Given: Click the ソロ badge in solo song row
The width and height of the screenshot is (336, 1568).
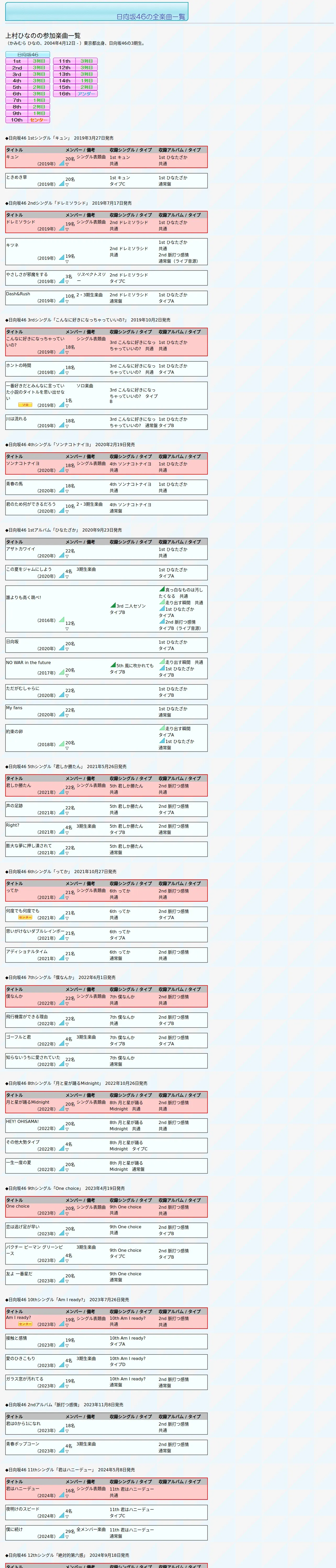Looking at the screenshot, I should point(25,405).
